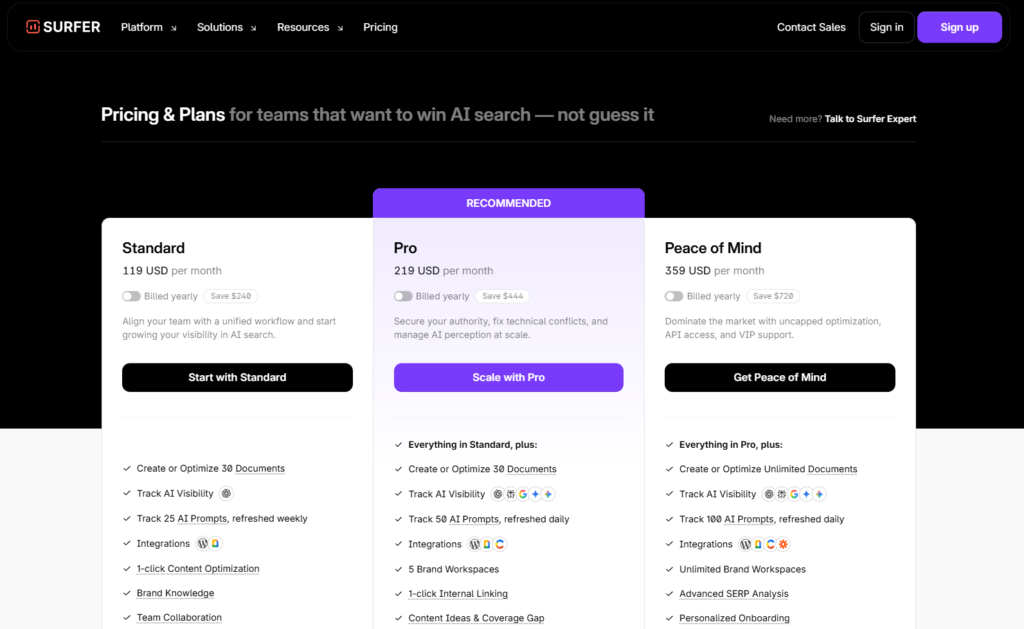Click the Google Docs icon in Standard integrations
The height and width of the screenshot is (629, 1024).
(215, 544)
